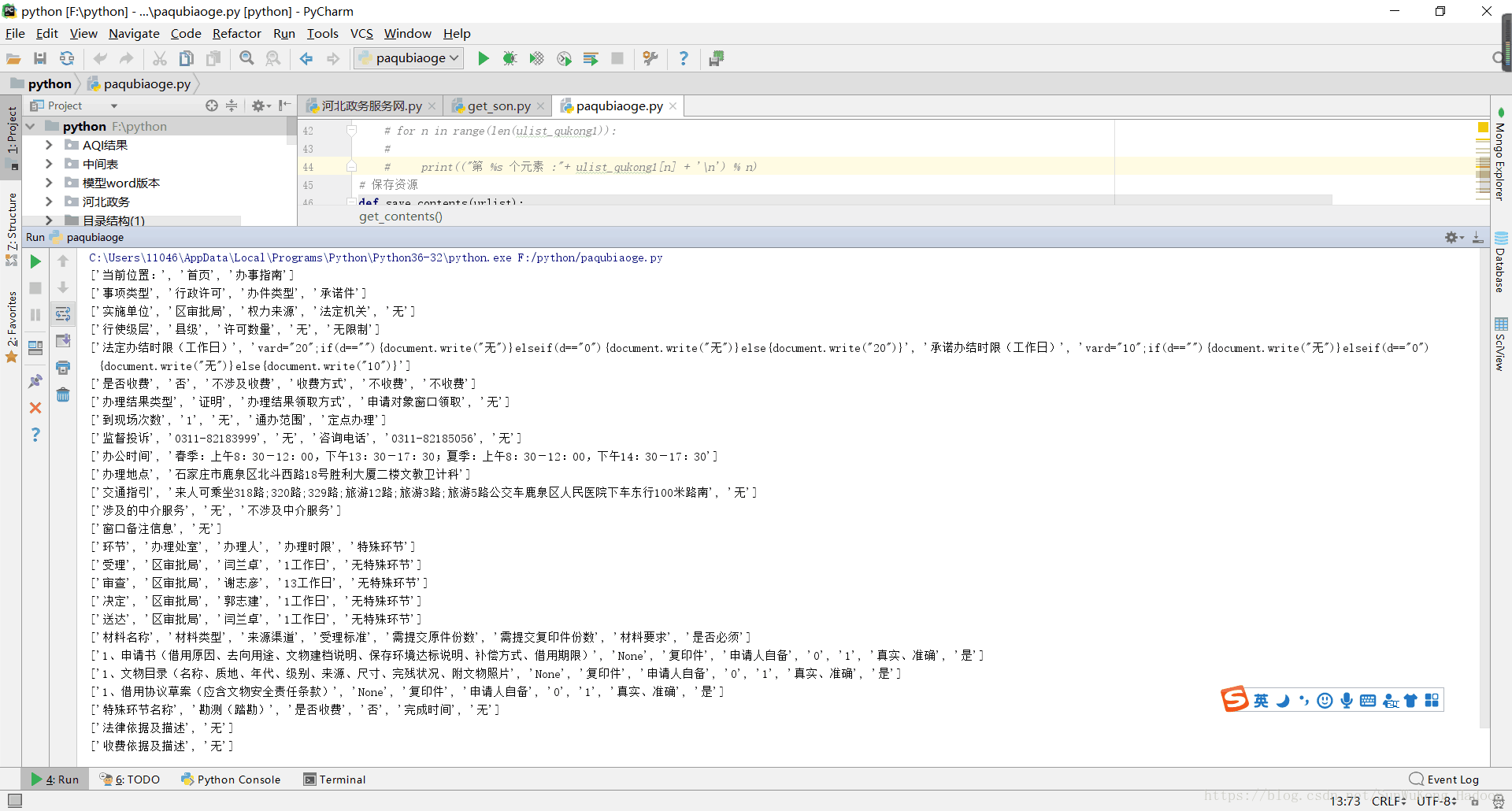Close the paqubiaoge.py editor tab
The width and height of the screenshot is (1512, 811).
click(673, 106)
